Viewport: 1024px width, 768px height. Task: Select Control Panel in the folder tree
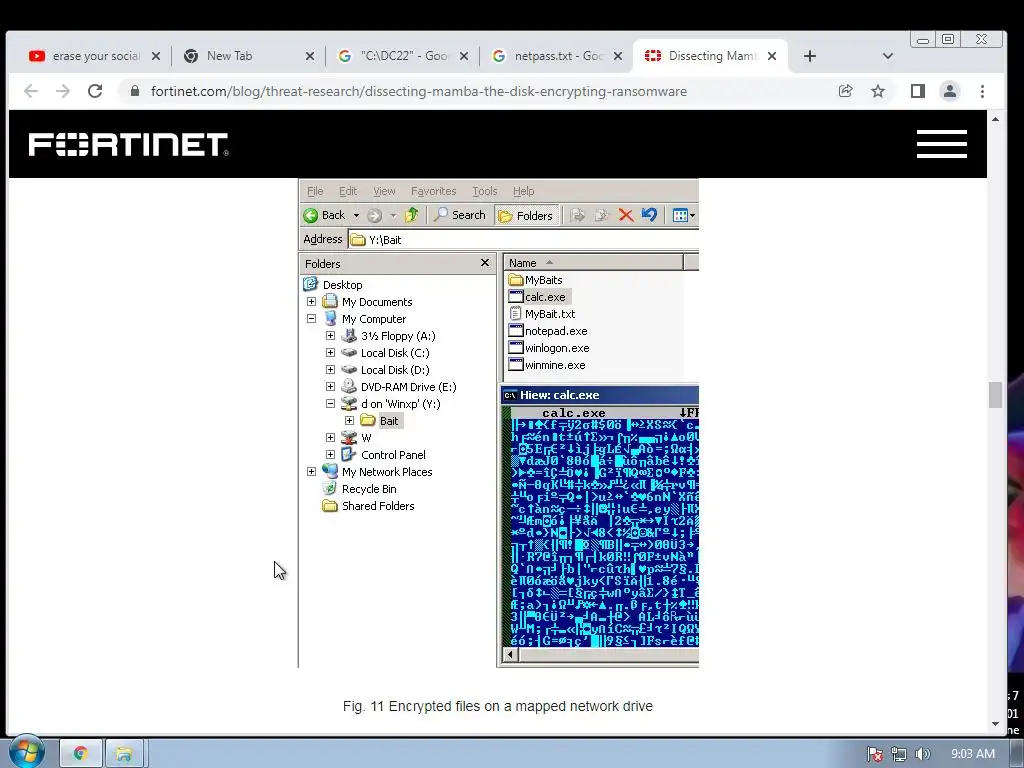click(x=384, y=455)
